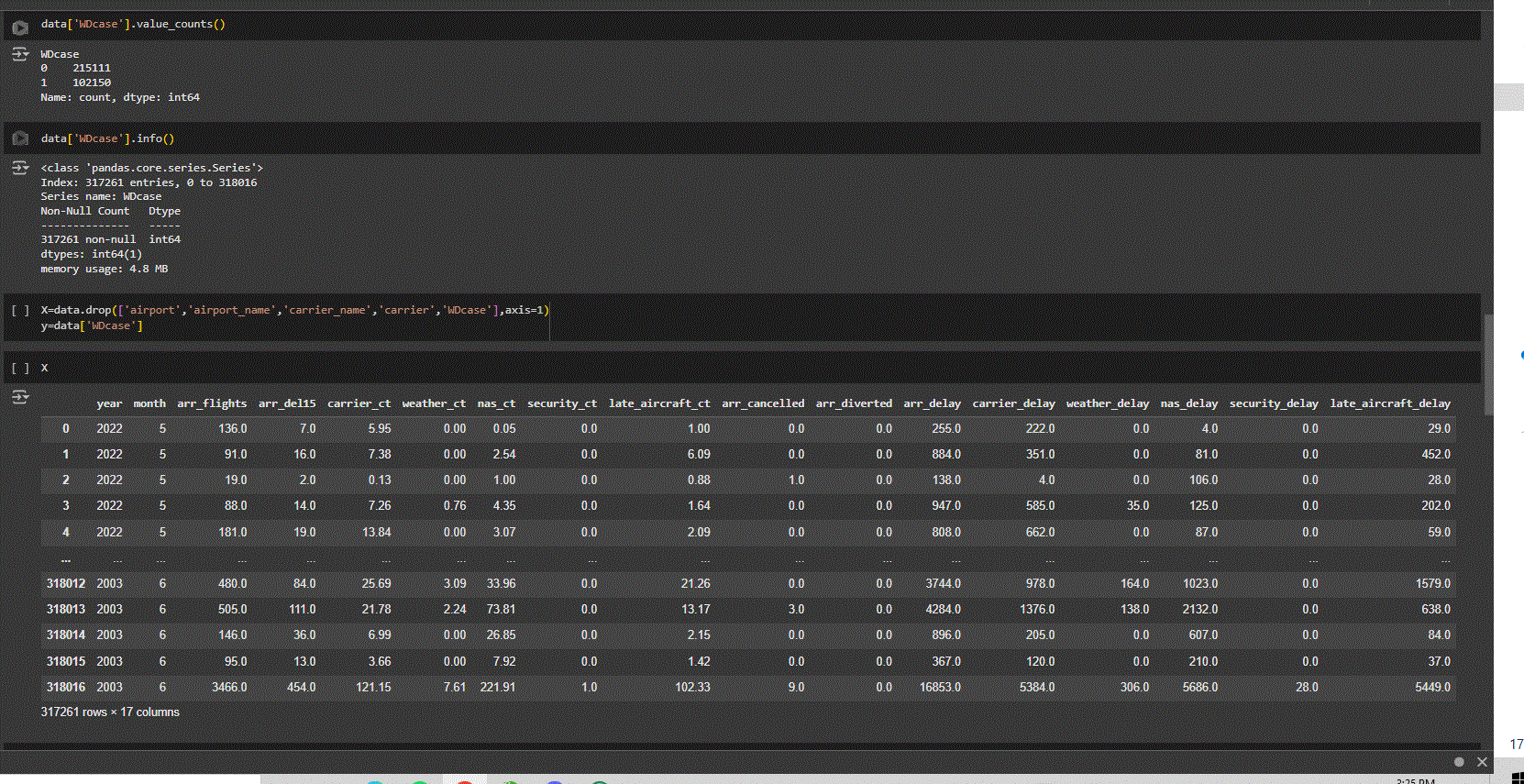Click the late_aircraft_delay value 5449.0
Image resolution: width=1524 pixels, height=784 pixels.
[1432, 687]
